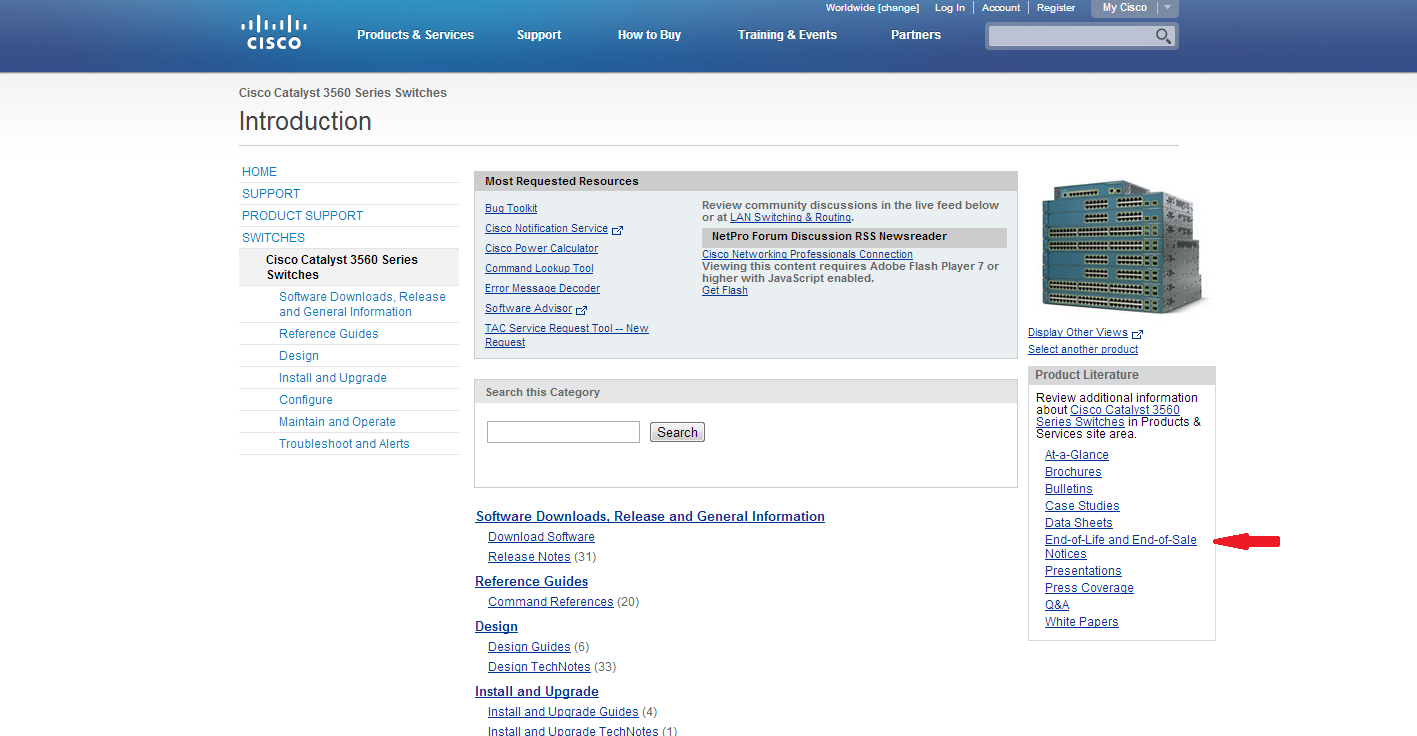Open Command References link

[551, 602]
